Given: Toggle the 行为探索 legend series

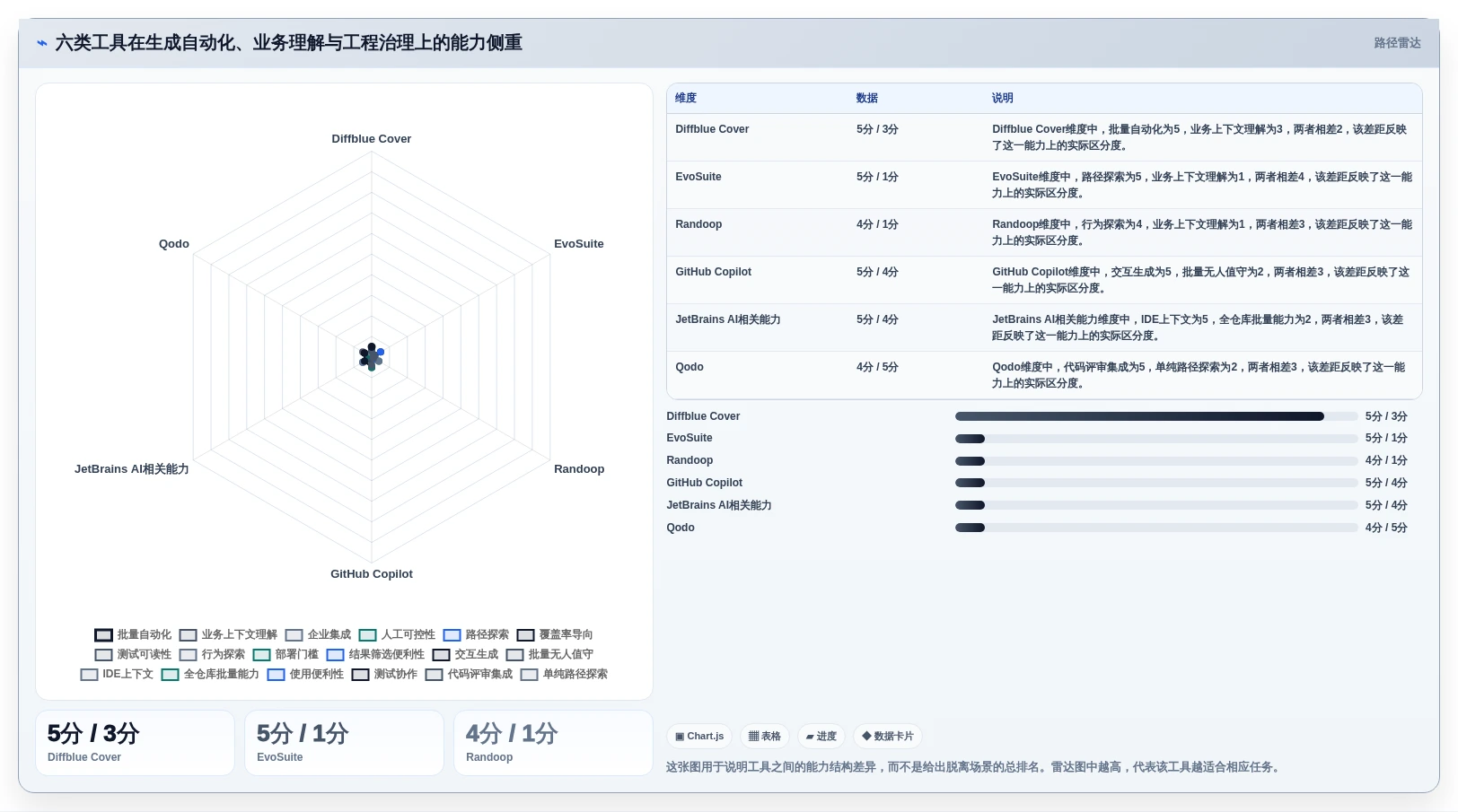Looking at the screenshot, I should coord(212,654).
